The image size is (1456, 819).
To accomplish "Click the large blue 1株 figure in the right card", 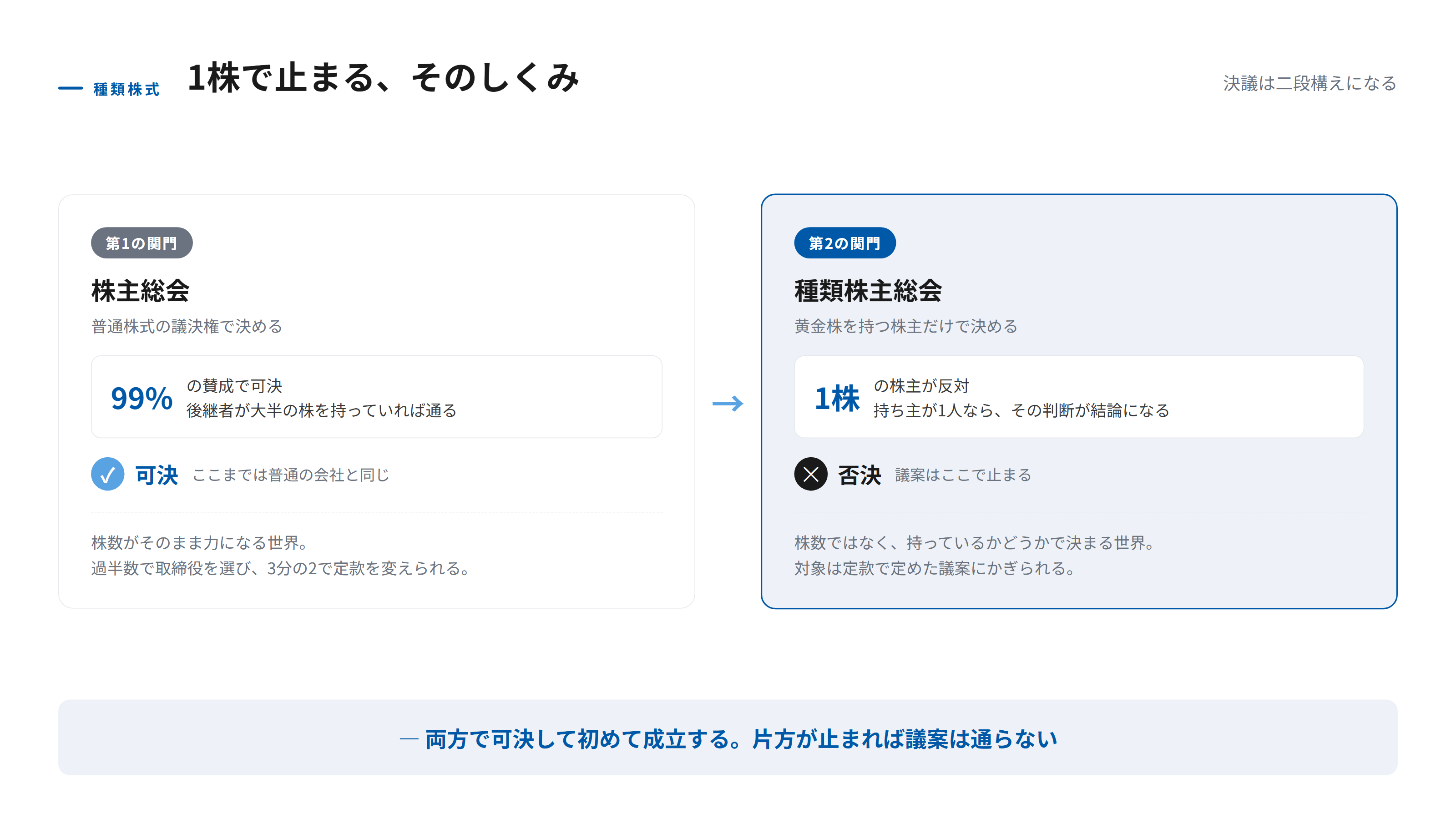I will click(x=837, y=398).
